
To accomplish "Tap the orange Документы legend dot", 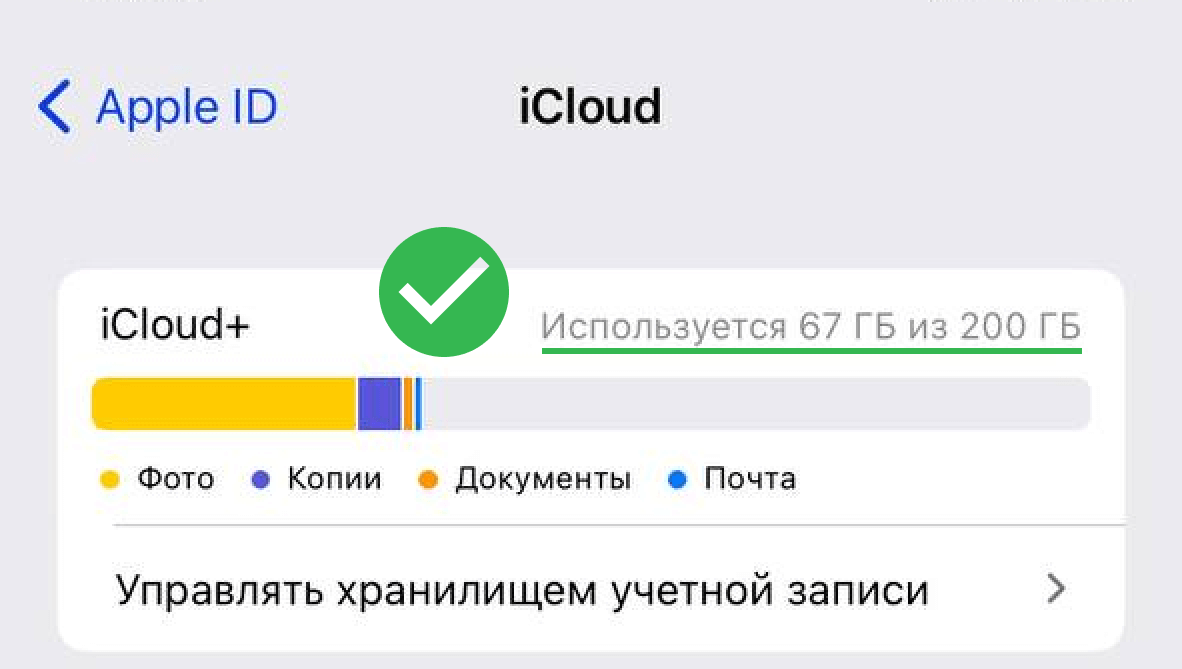I will 428,479.
